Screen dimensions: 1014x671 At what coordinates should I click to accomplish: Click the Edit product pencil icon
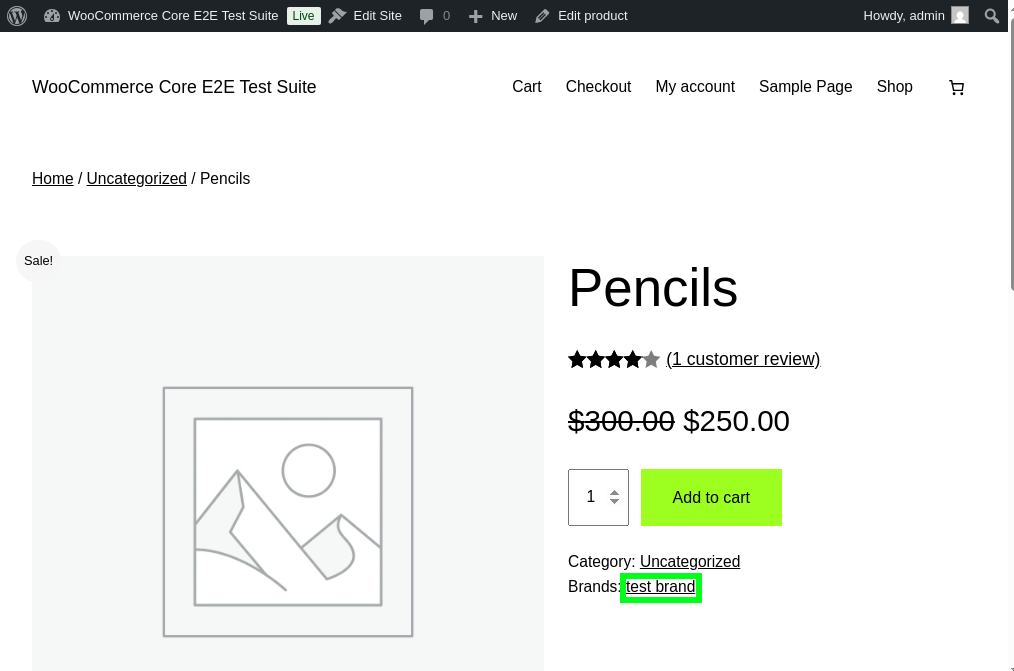[x=542, y=16]
